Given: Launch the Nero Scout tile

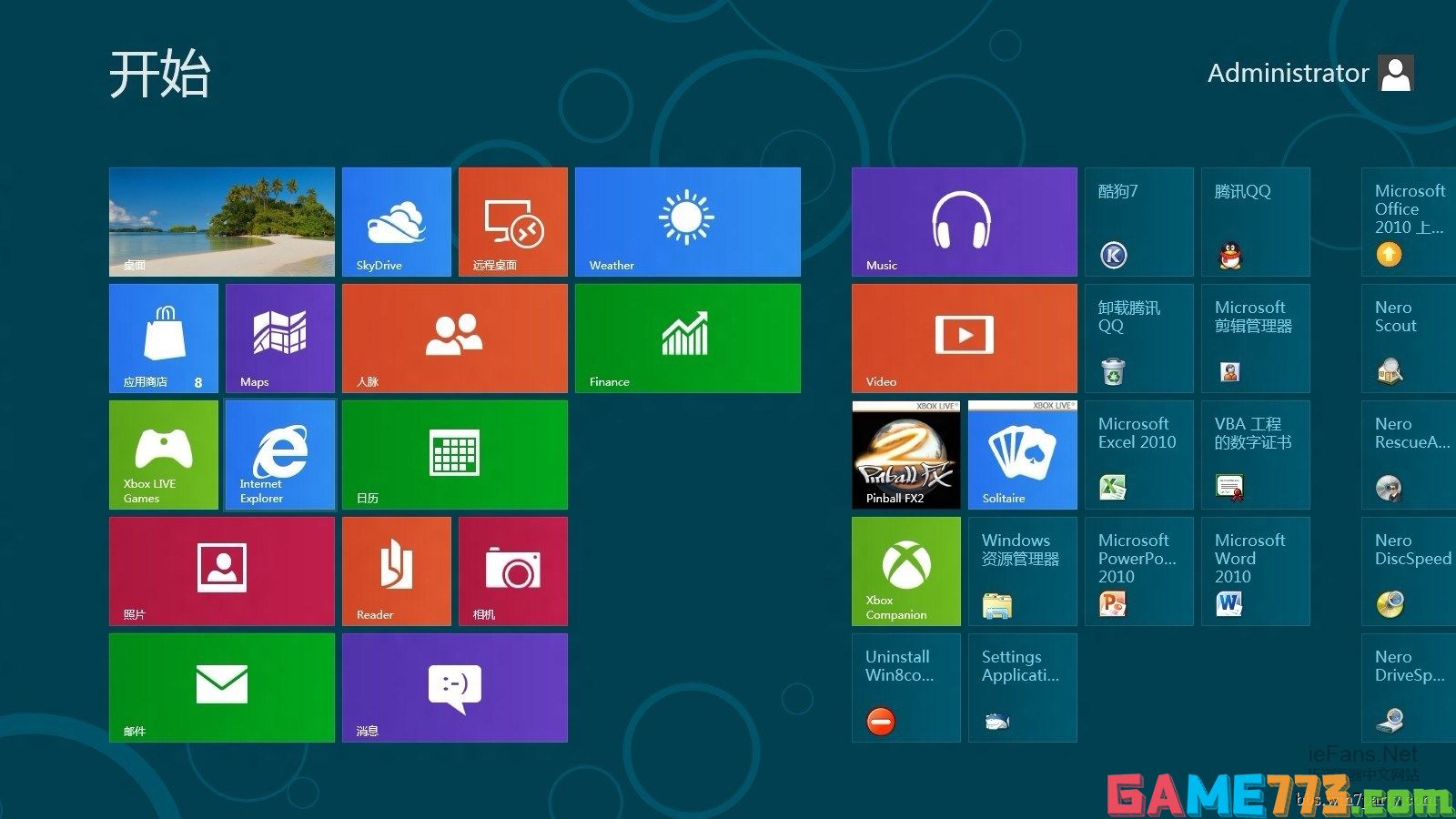Looking at the screenshot, I should click(x=1409, y=339).
